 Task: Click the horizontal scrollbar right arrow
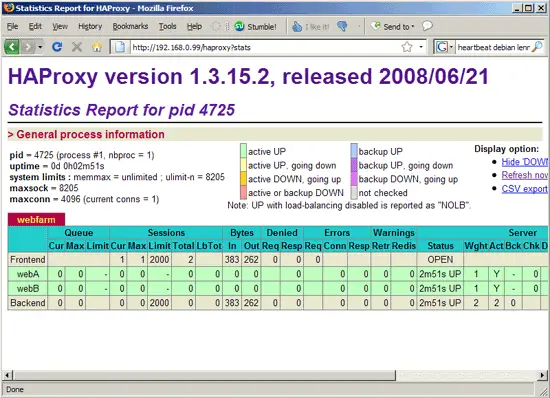click(543, 375)
